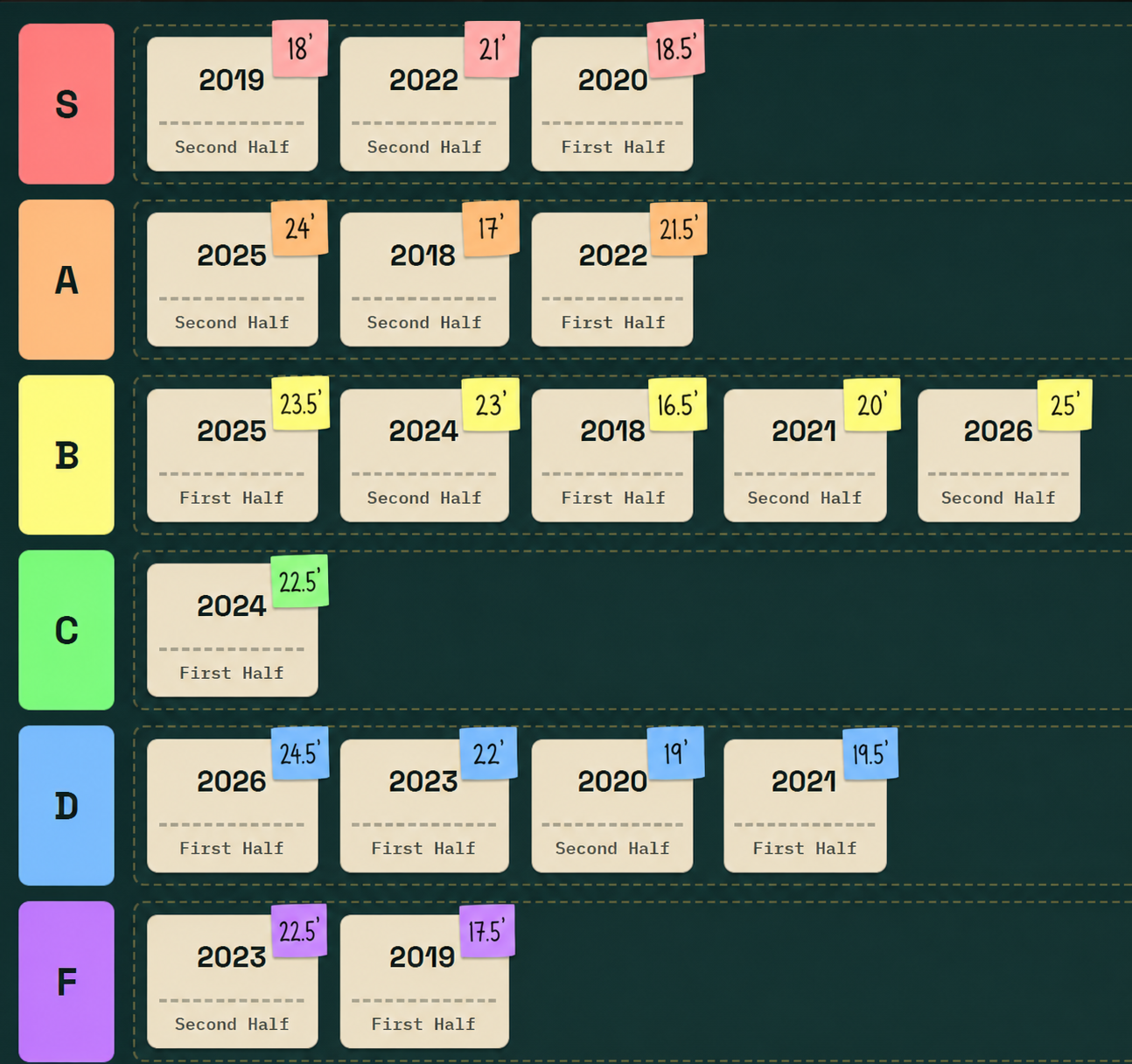Select the 2018 First Half card
Image resolution: width=1132 pixels, height=1064 pixels.
tap(612, 456)
